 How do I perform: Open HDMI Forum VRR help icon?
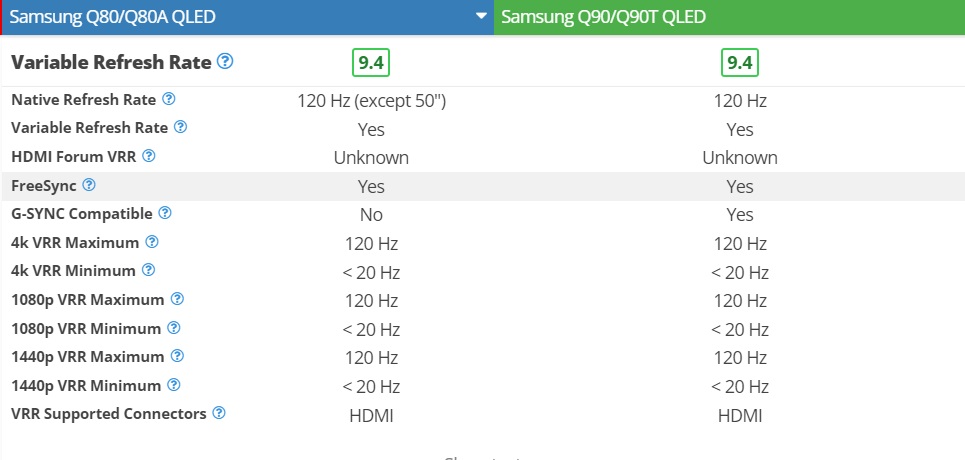coord(148,156)
